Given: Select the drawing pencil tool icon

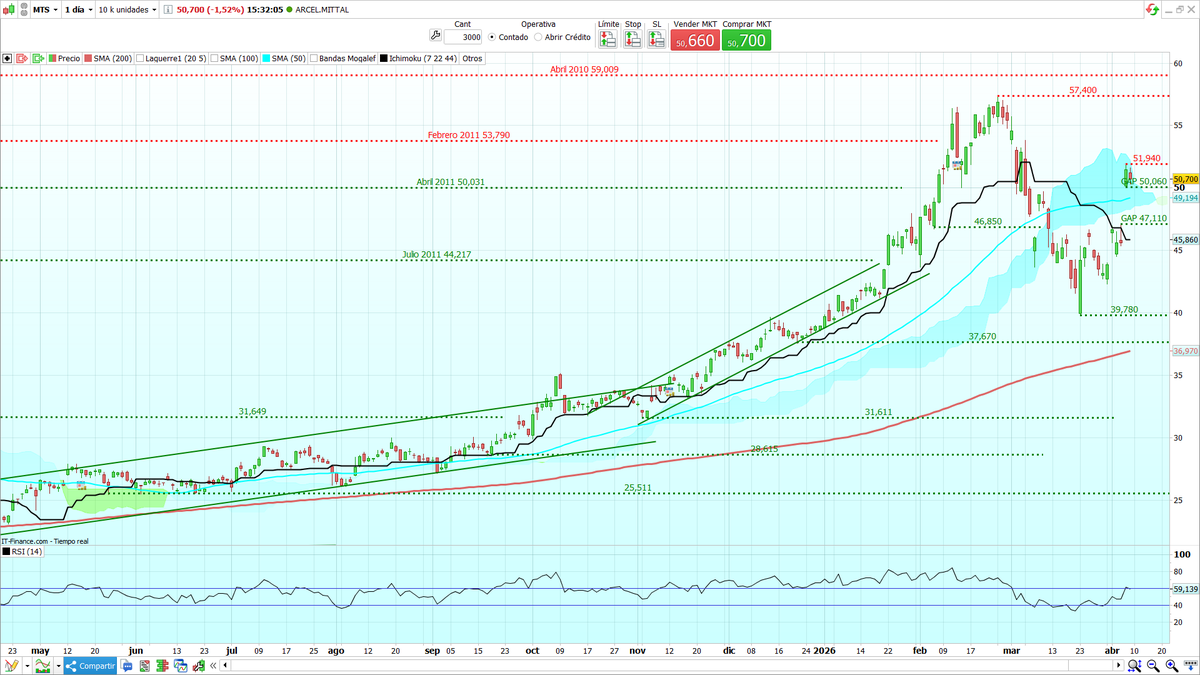Looking at the screenshot, I should click(13, 665).
